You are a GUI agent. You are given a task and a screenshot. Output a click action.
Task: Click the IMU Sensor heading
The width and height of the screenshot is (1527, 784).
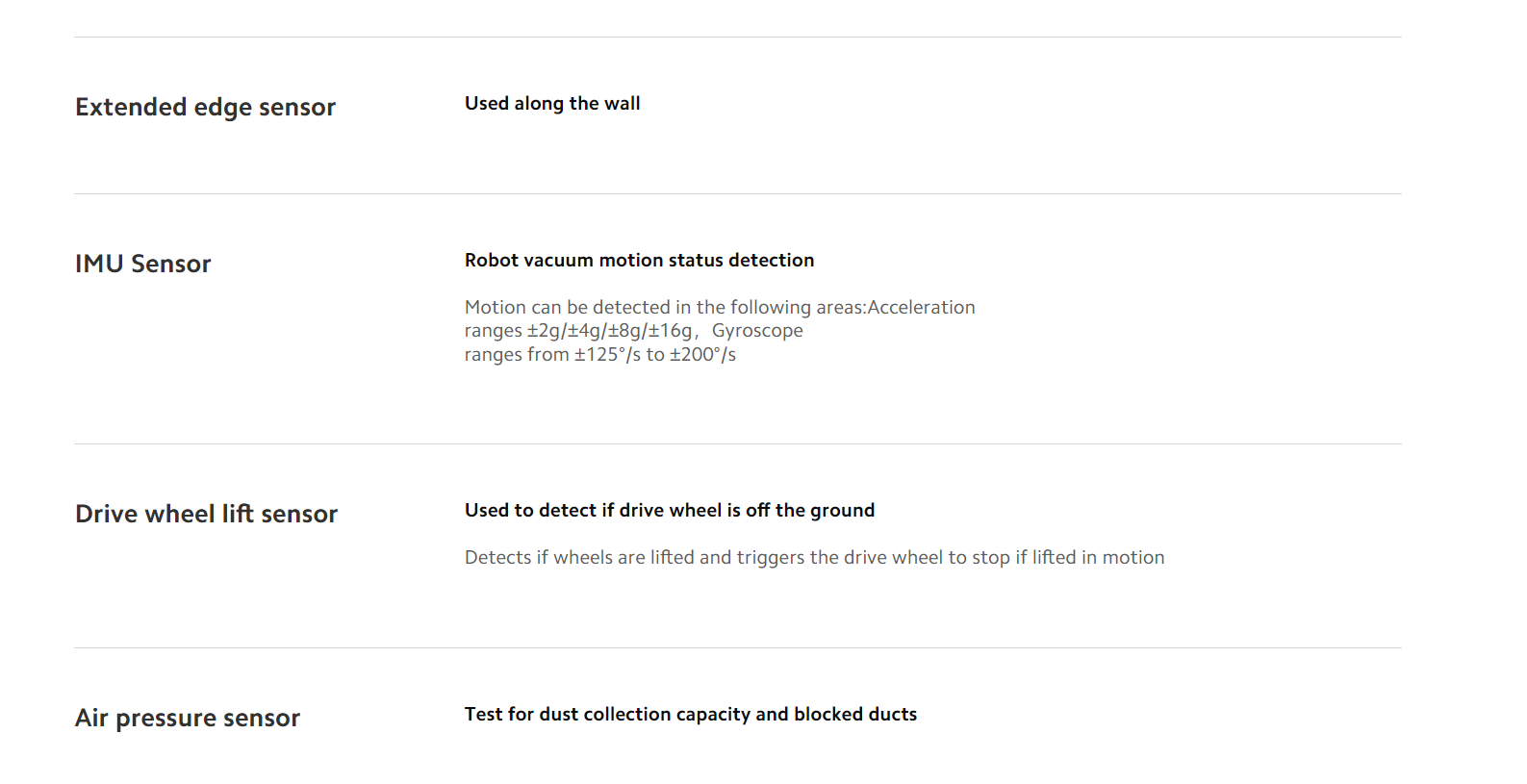[x=142, y=264]
